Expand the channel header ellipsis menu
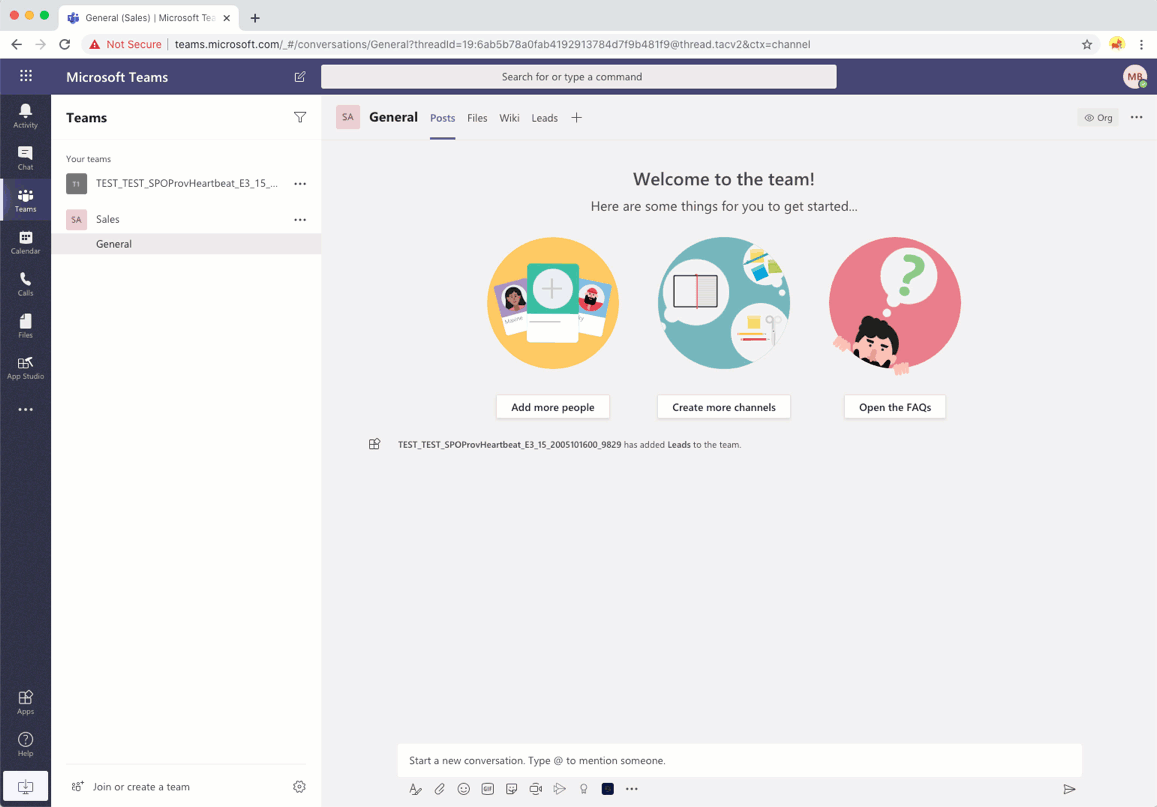 [x=1136, y=117]
